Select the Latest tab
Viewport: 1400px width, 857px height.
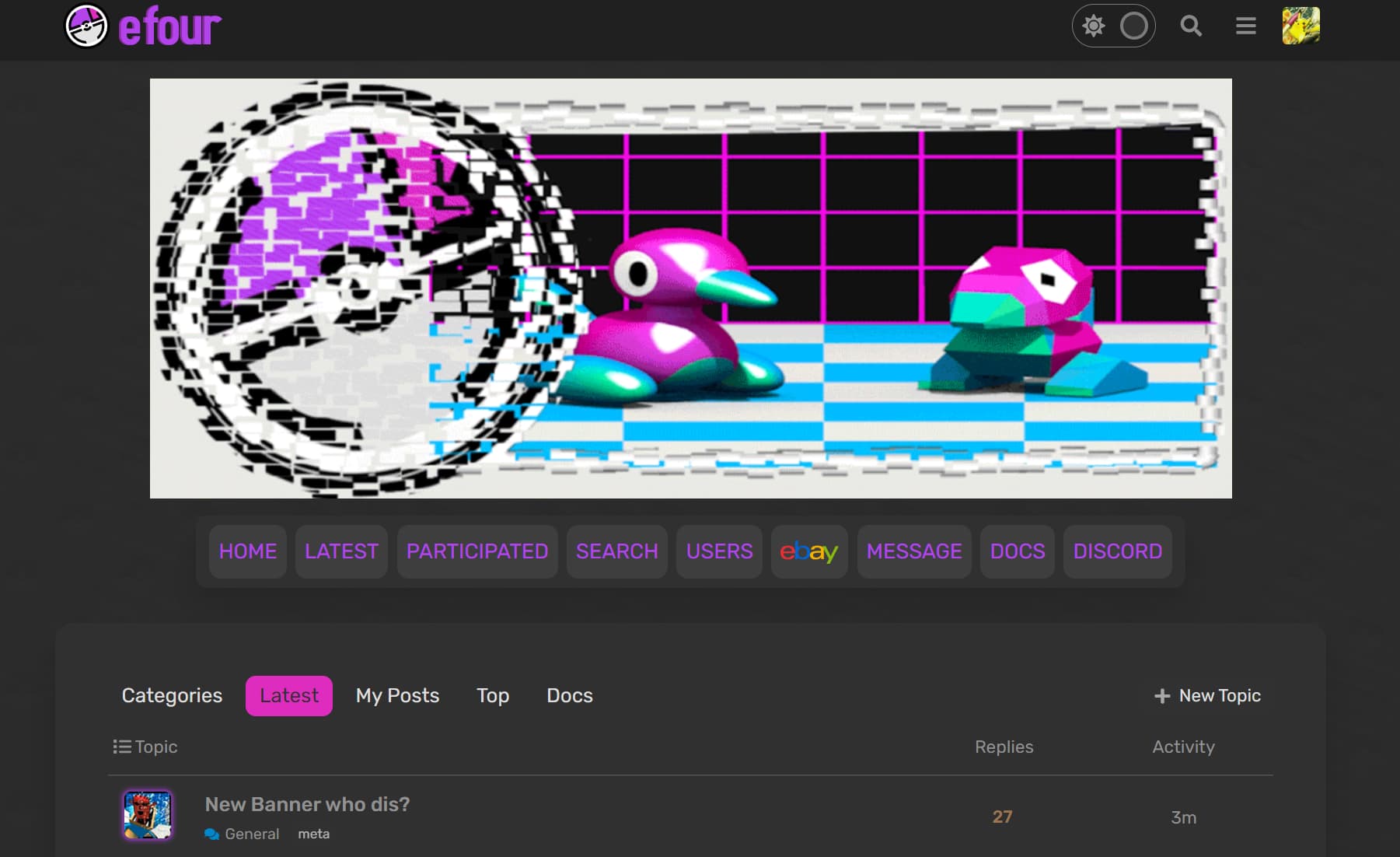pyautogui.click(x=289, y=695)
